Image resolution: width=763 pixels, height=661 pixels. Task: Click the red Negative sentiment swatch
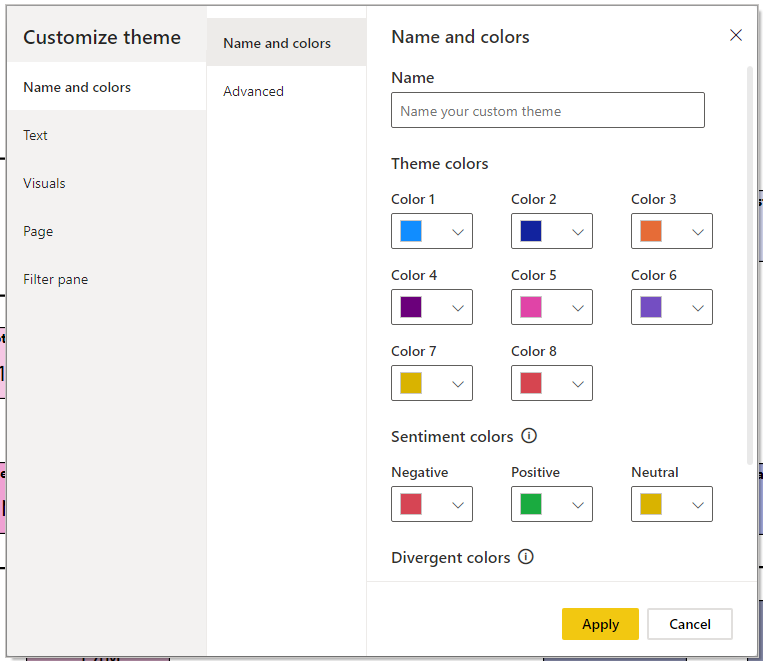point(411,504)
